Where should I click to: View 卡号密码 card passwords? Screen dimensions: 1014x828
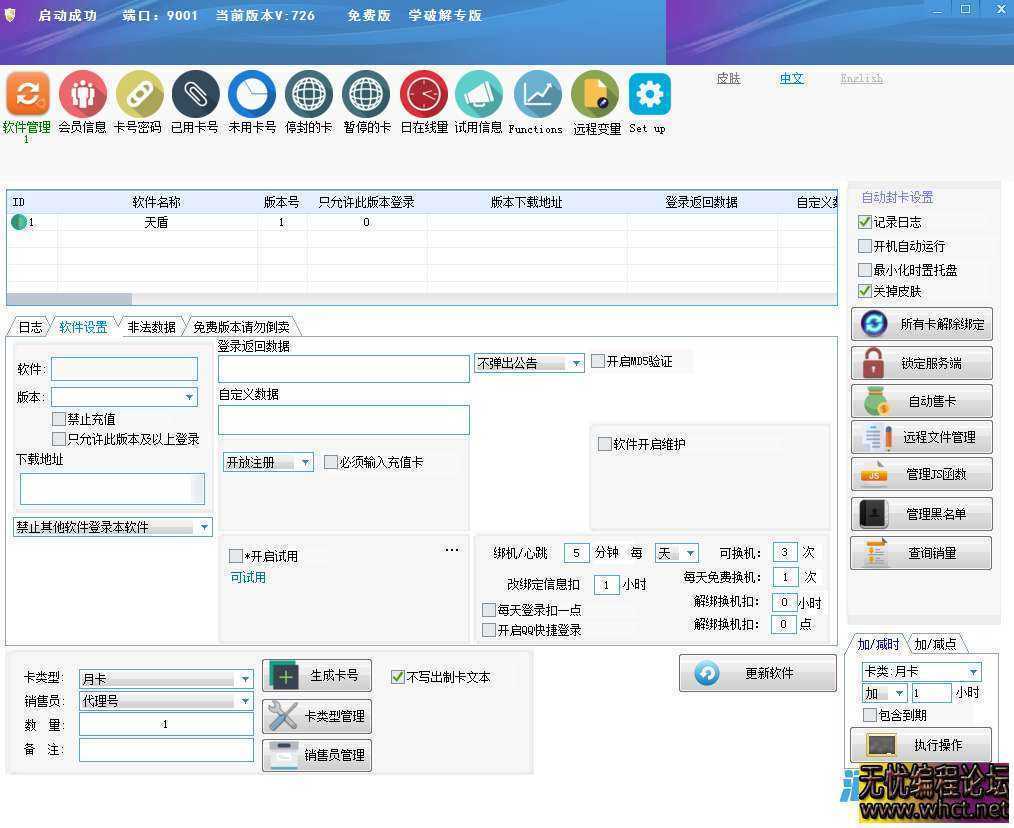coord(139,95)
